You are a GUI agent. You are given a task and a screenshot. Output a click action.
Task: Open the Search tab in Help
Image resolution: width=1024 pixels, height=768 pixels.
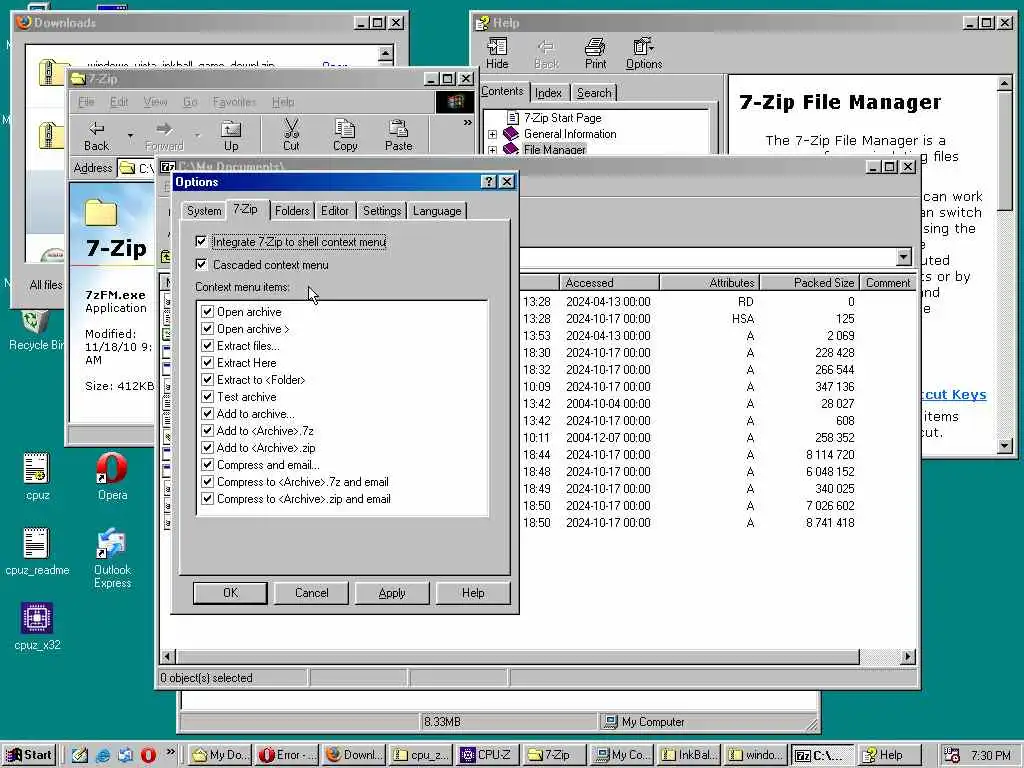click(594, 93)
